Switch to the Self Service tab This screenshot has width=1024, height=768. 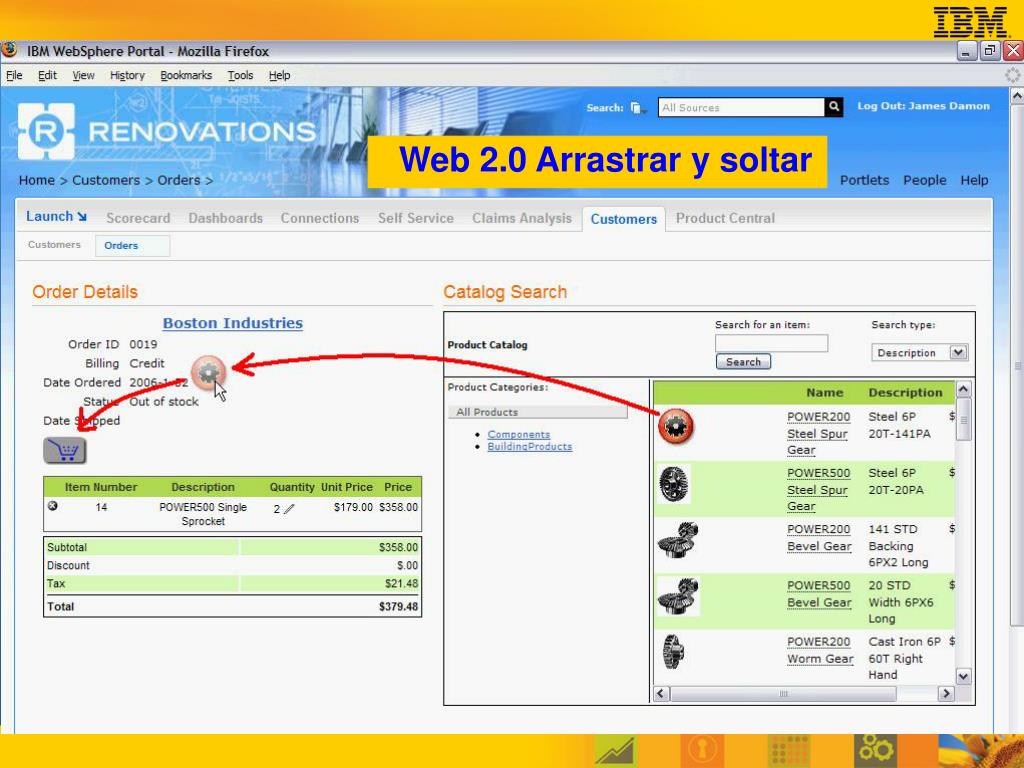[x=415, y=218]
